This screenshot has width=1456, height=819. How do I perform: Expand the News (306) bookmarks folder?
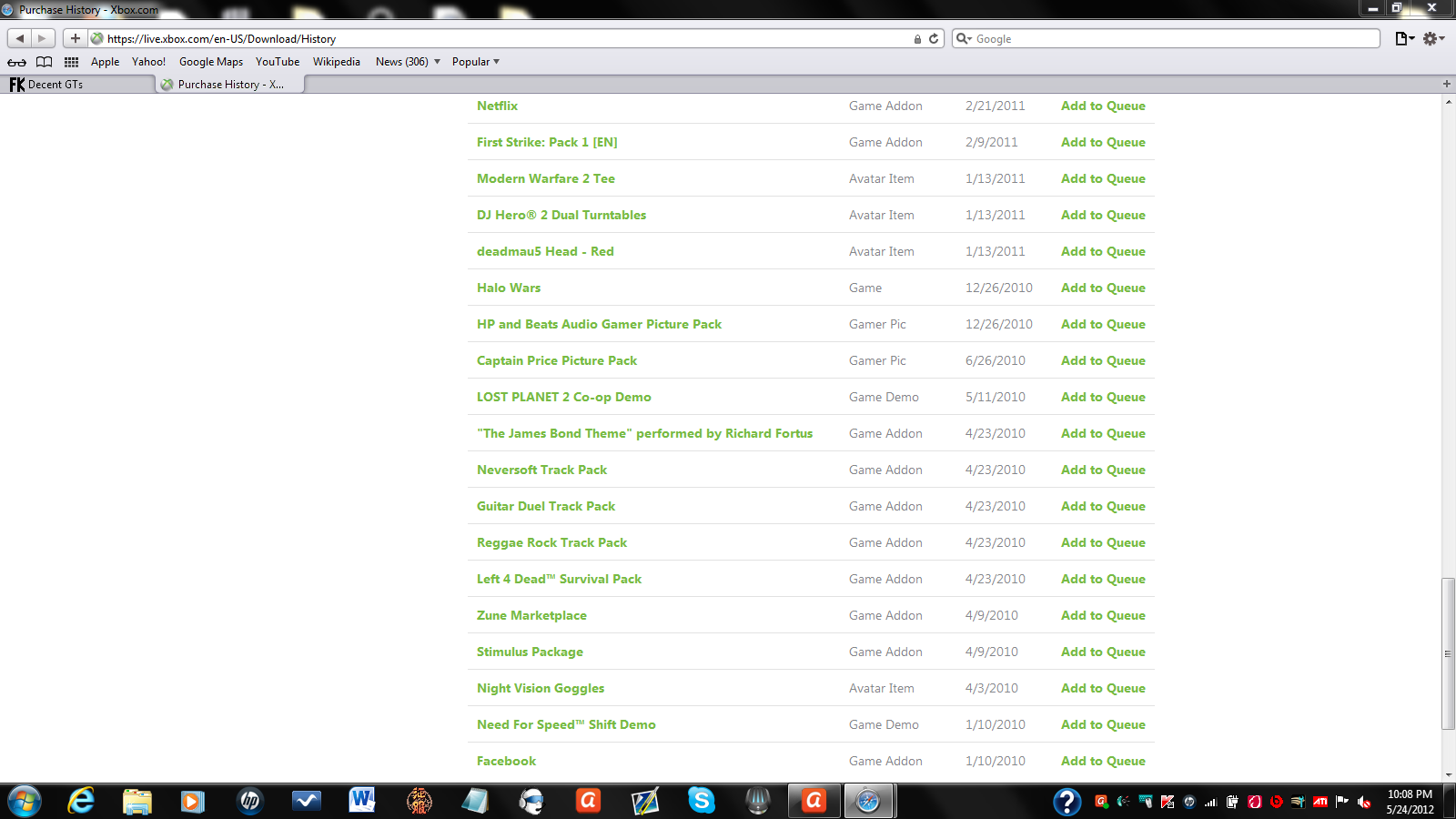[x=408, y=62]
